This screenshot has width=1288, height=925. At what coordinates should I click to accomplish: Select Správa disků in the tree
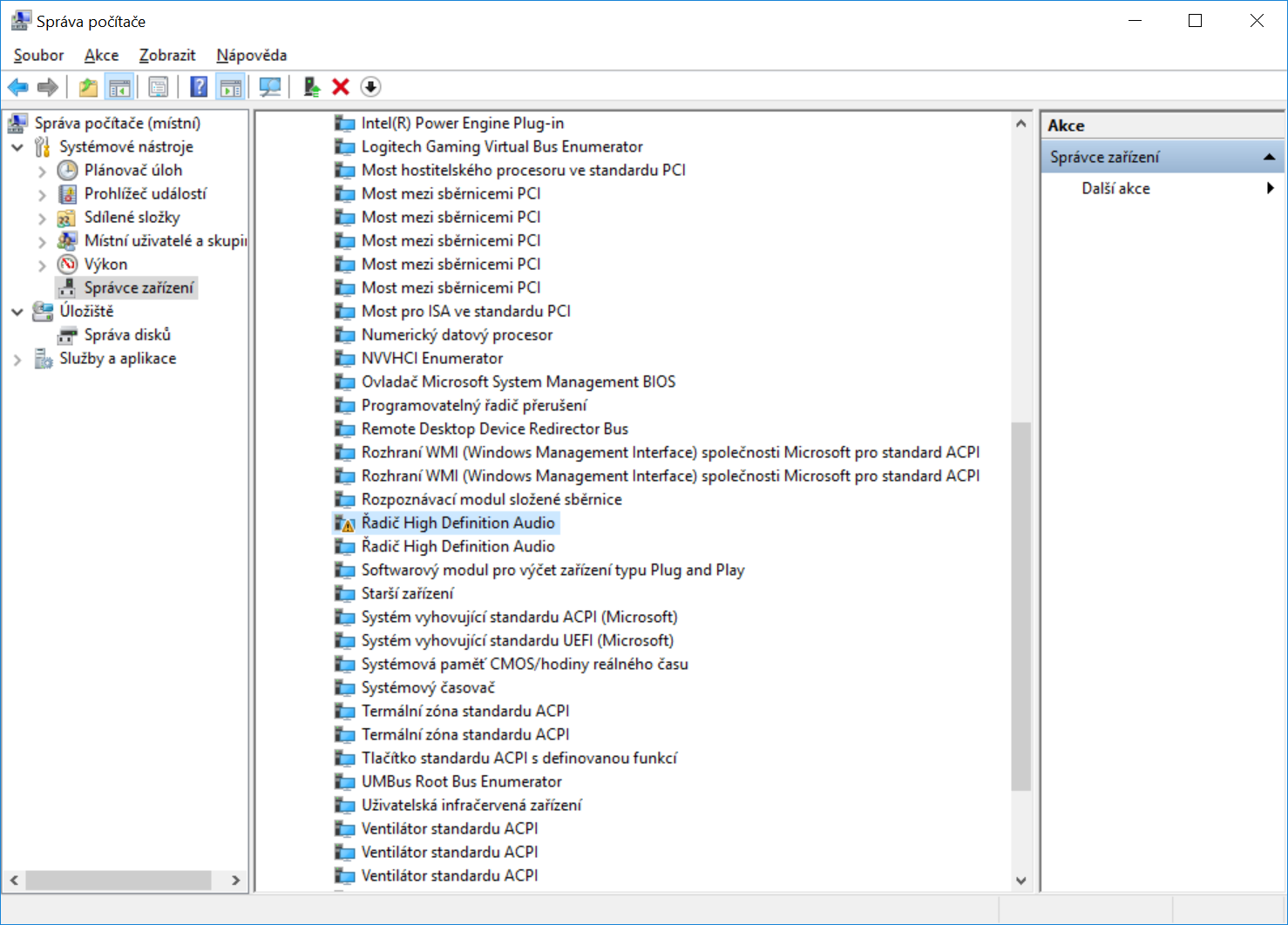coord(127,335)
